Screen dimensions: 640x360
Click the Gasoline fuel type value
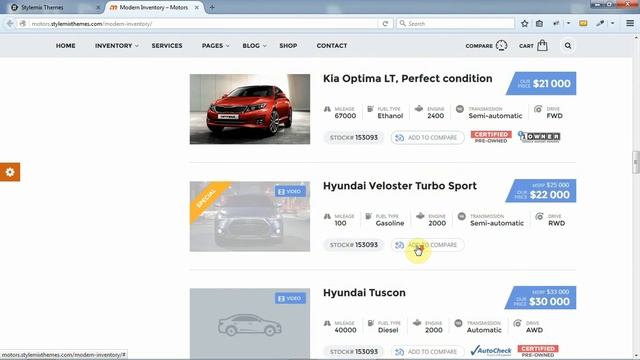pyautogui.click(x=390, y=223)
